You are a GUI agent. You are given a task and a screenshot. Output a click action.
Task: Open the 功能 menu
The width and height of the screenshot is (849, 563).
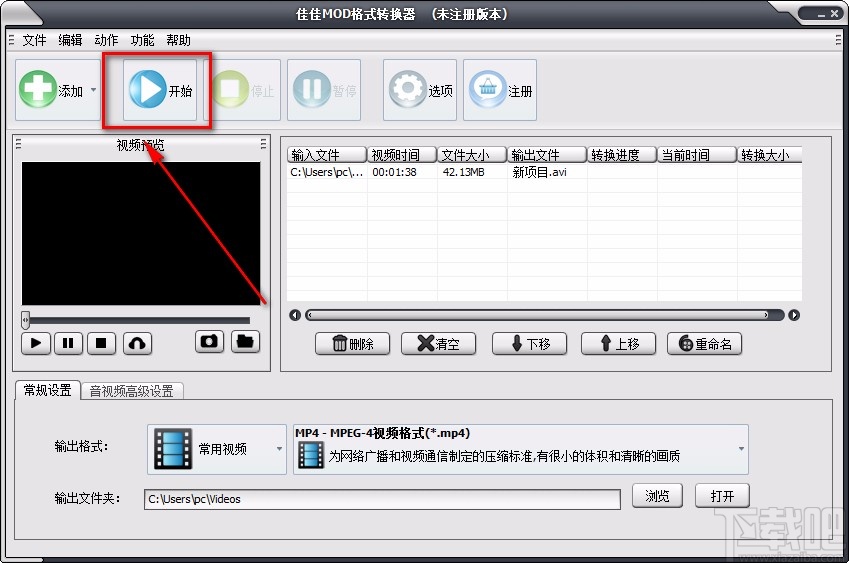(x=142, y=40)
